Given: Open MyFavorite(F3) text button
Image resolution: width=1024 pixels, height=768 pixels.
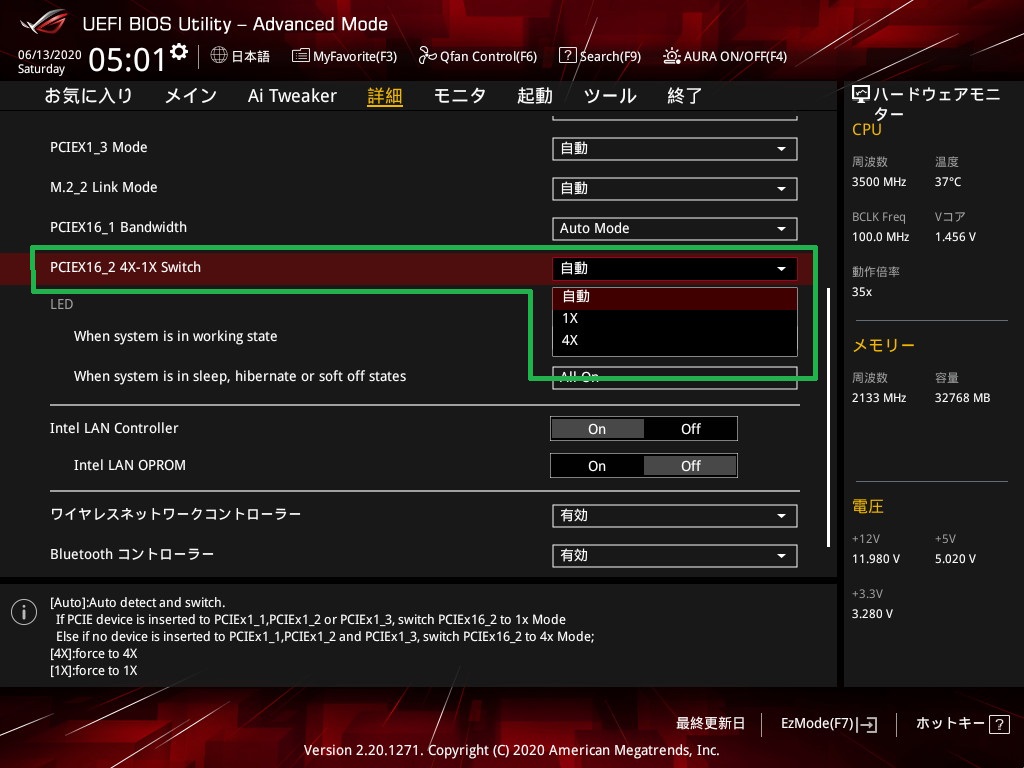Looking at the screenshot, I should (355, 57).
